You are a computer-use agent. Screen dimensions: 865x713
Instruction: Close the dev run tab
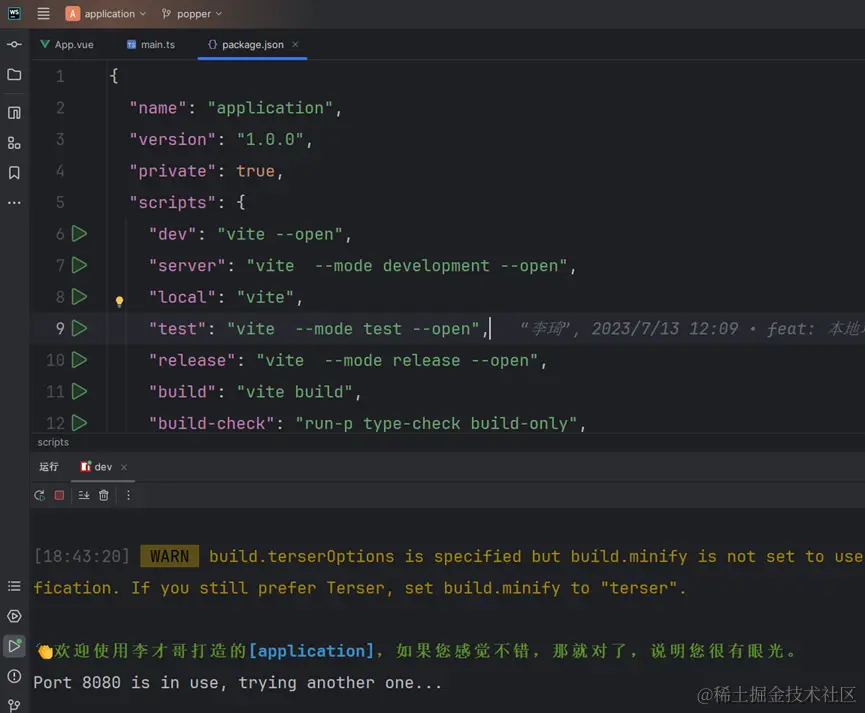[124, 467]
